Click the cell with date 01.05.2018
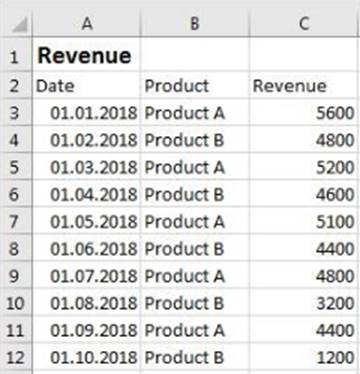The height and width of the screenshot is (374, 360). pyautogui.click(x=87, y=222)
